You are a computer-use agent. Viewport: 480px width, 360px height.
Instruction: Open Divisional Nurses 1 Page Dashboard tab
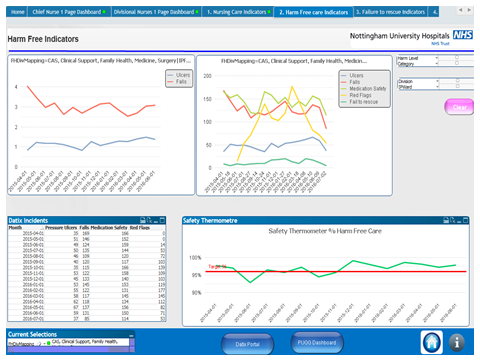156,12
